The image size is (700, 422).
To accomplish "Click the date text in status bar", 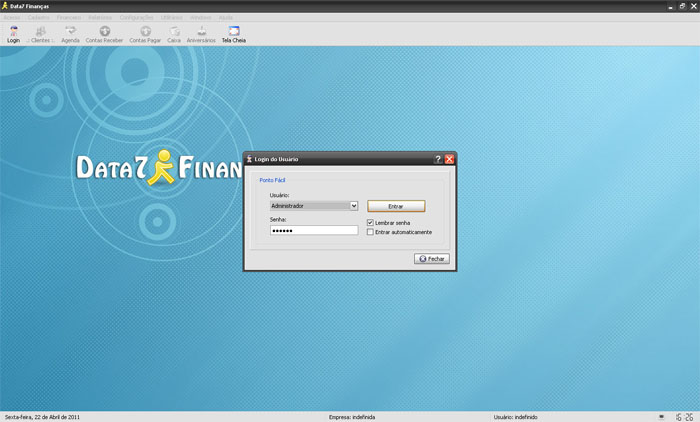I will [x=42, y=417].
